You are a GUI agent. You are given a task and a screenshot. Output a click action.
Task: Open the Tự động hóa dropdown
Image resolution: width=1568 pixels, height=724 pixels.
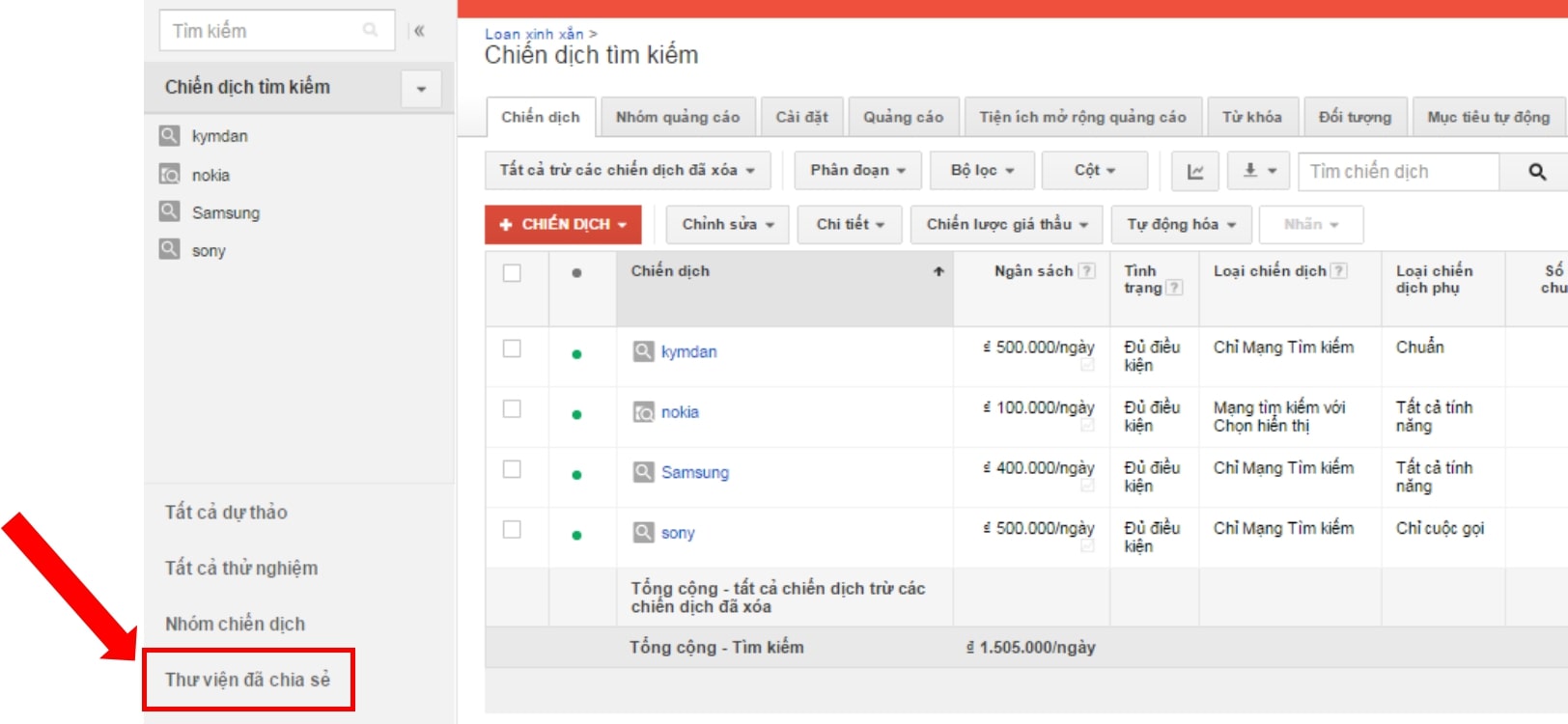[x=1182, y=224]
